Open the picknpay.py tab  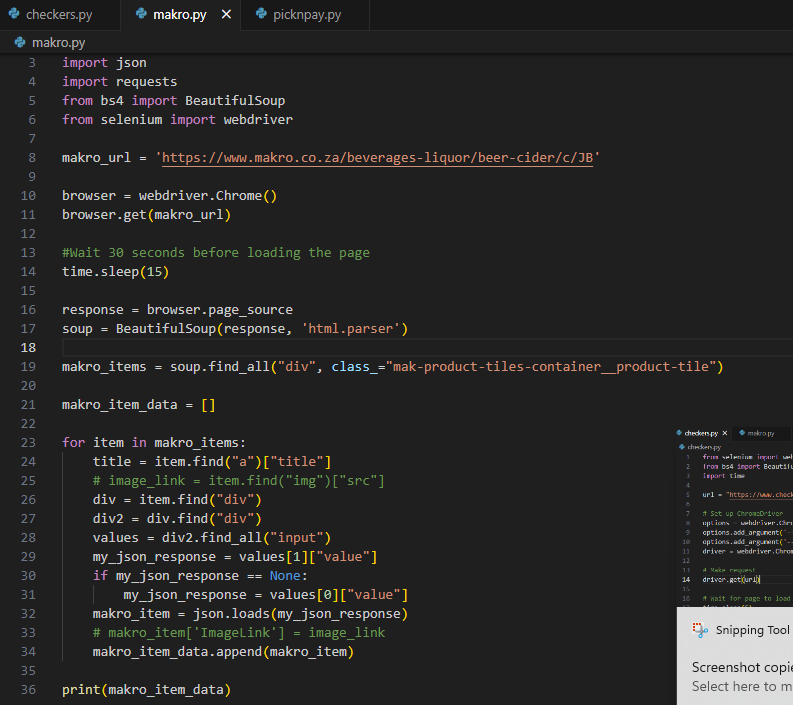[306, 15]
